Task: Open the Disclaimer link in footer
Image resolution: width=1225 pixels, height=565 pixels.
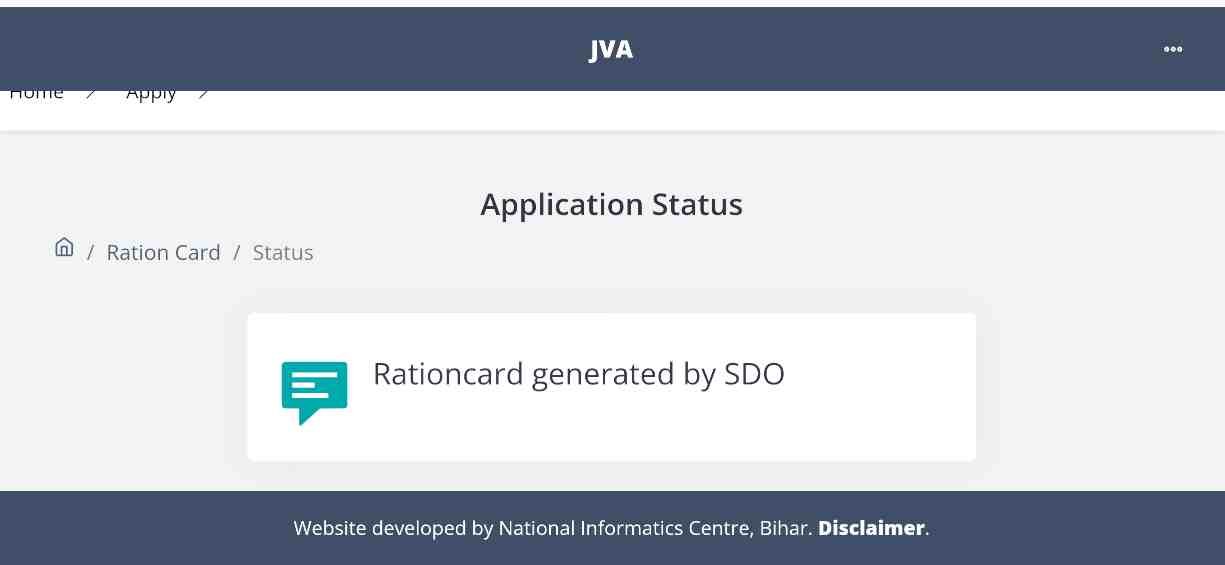Action: click(x=871, y=528)
